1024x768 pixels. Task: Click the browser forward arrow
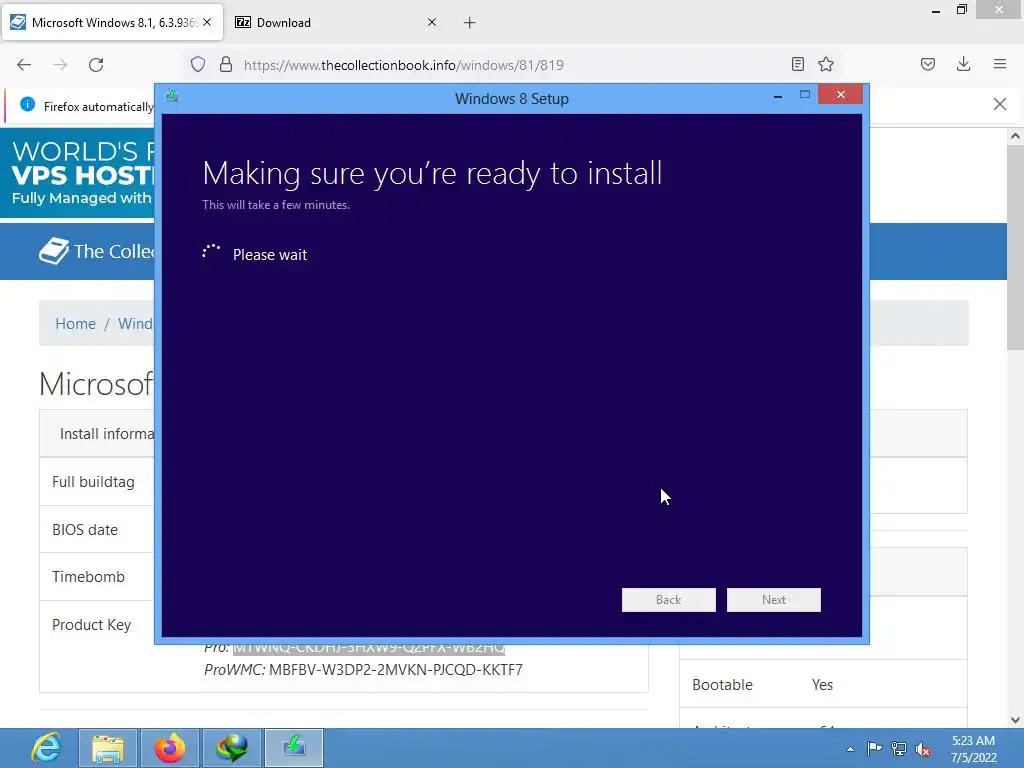[60, 65]
